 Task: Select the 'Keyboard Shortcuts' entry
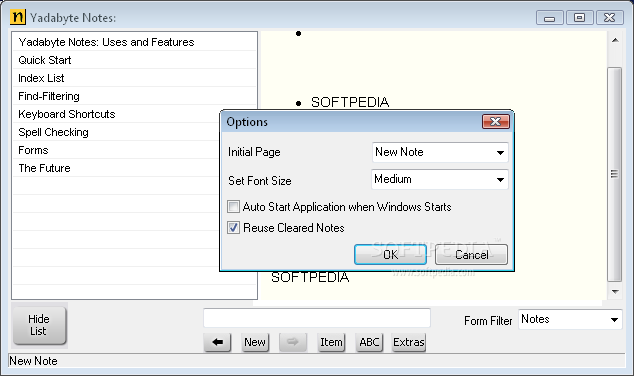[x=117, y=114]
